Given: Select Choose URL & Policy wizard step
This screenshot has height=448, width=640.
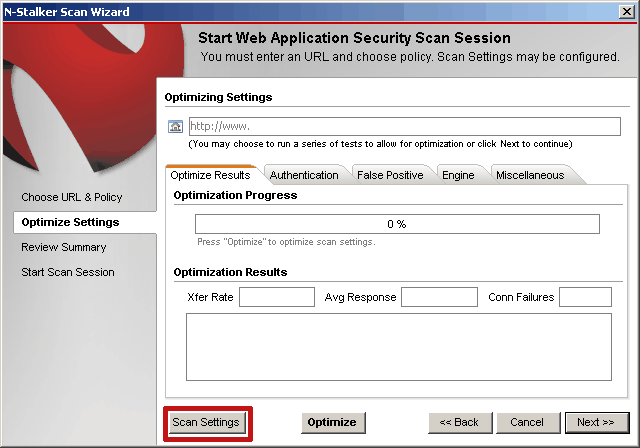Looking at the screenshot, I should [x=72, y=197].
